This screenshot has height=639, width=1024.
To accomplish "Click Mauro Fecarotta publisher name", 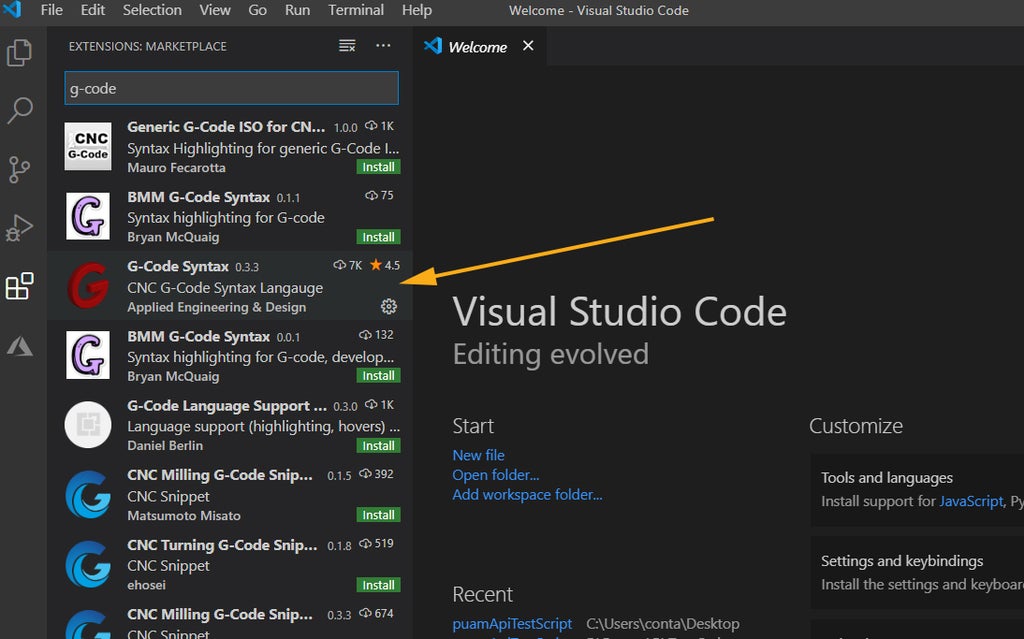I will (176, 168).
